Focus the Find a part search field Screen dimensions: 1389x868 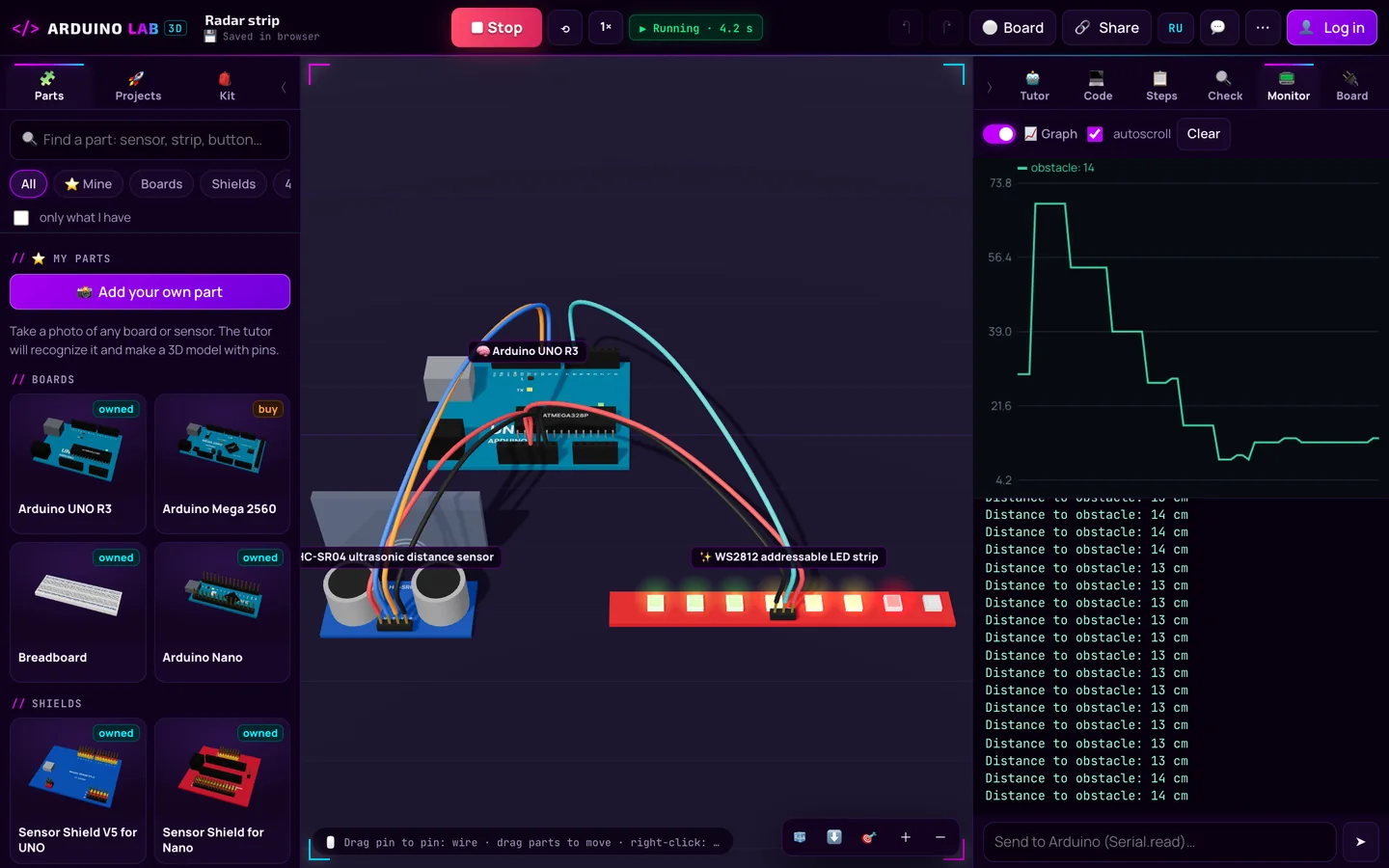[150, 140]
